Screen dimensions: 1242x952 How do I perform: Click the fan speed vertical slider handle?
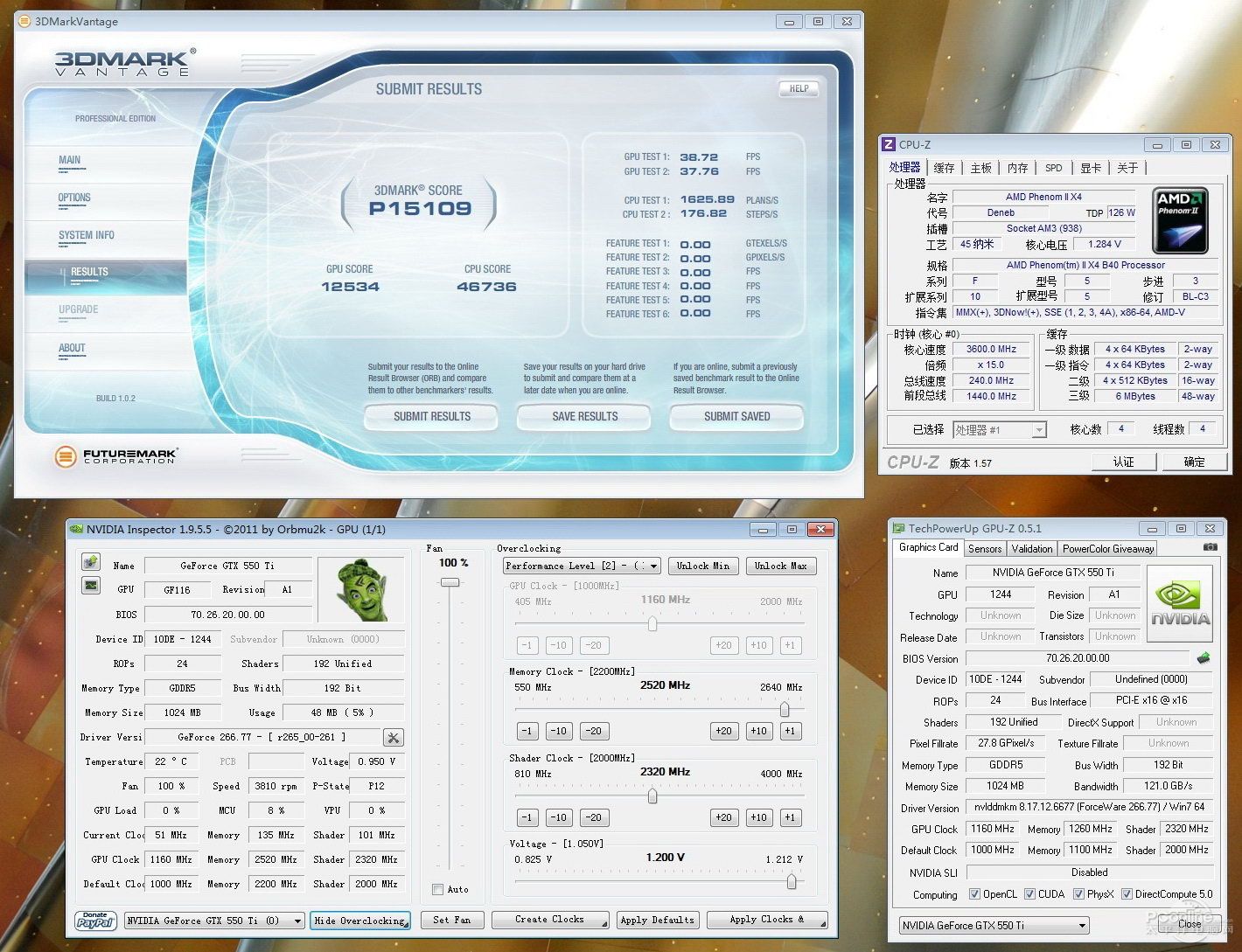click(450, 581)
